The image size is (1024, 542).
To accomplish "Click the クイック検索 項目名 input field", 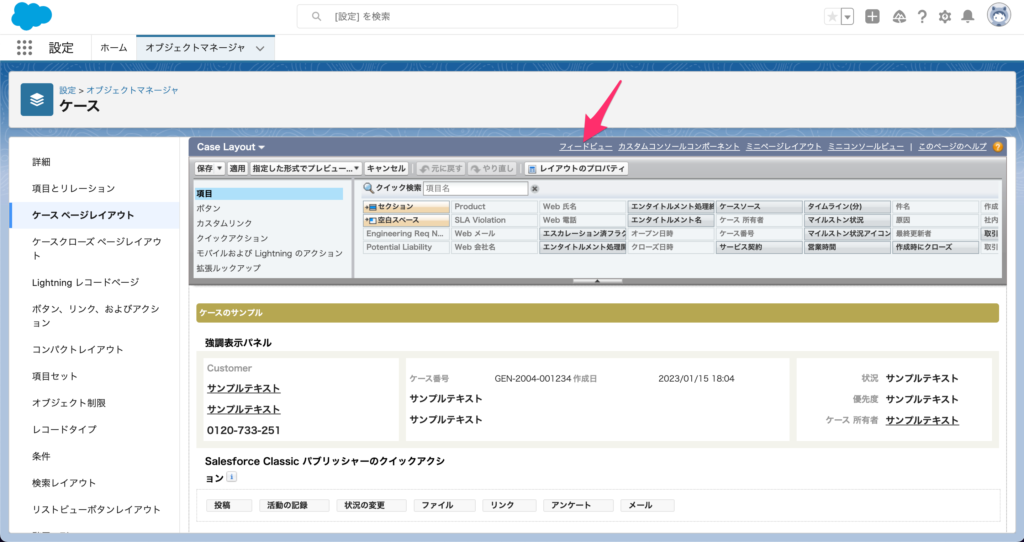I will click(475, 188).
